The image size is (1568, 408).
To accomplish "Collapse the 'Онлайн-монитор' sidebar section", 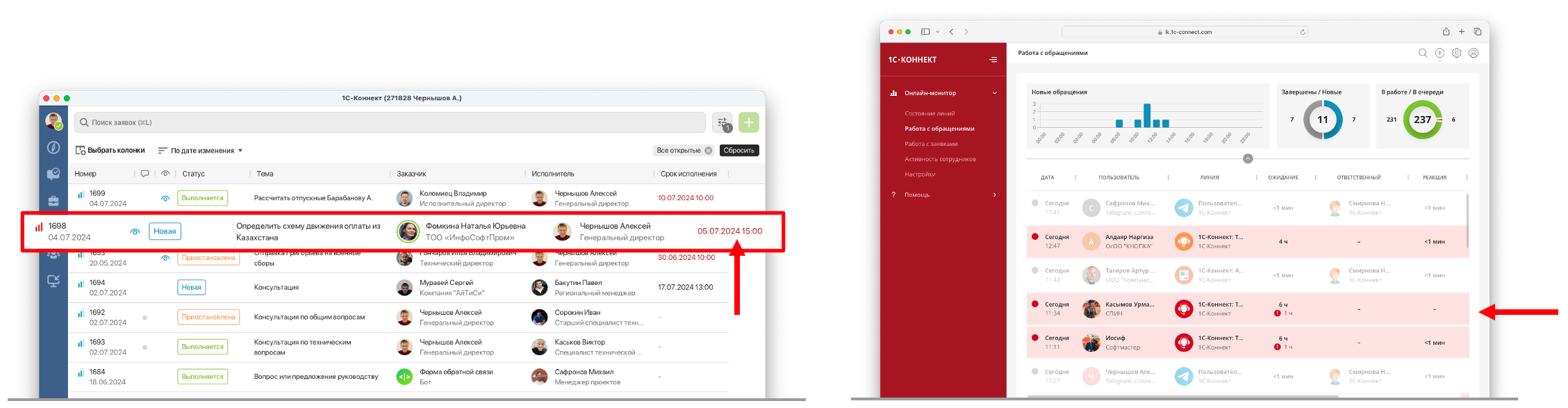I will pyautogui.click(x=994, y=93).
